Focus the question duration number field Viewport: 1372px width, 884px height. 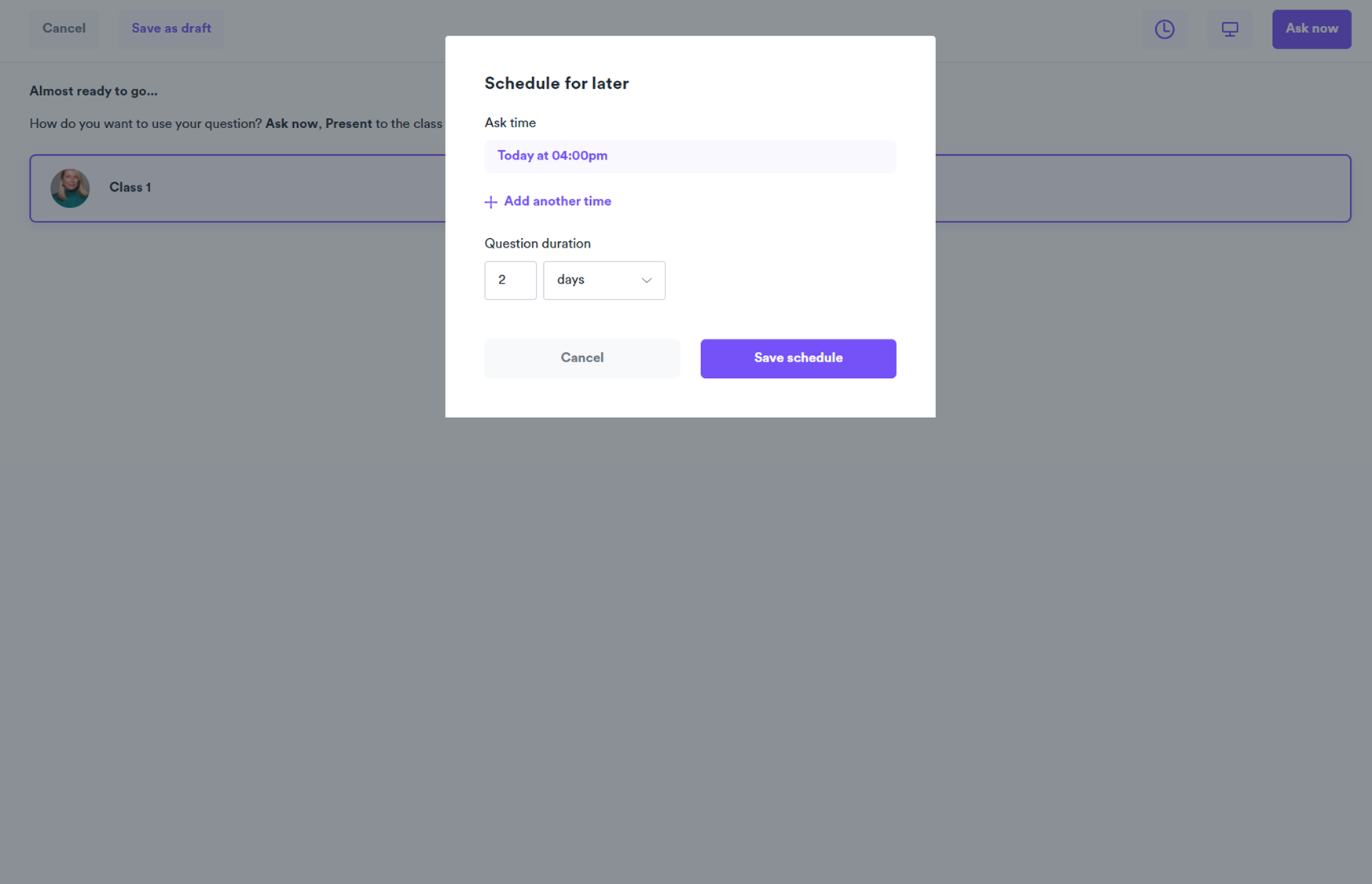coord(510,281)
